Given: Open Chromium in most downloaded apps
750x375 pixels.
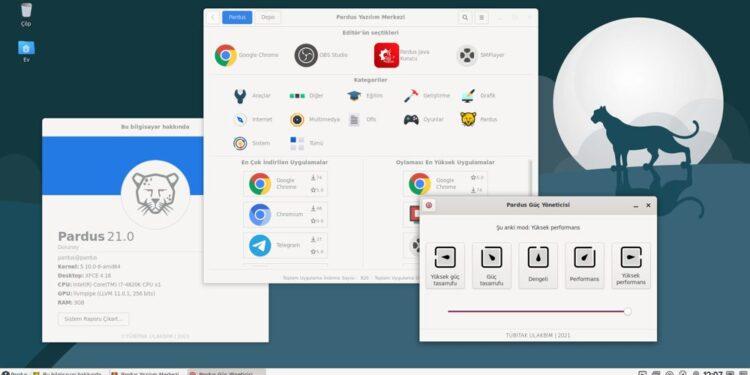Looking at the screenshot, I should [286, 214].
